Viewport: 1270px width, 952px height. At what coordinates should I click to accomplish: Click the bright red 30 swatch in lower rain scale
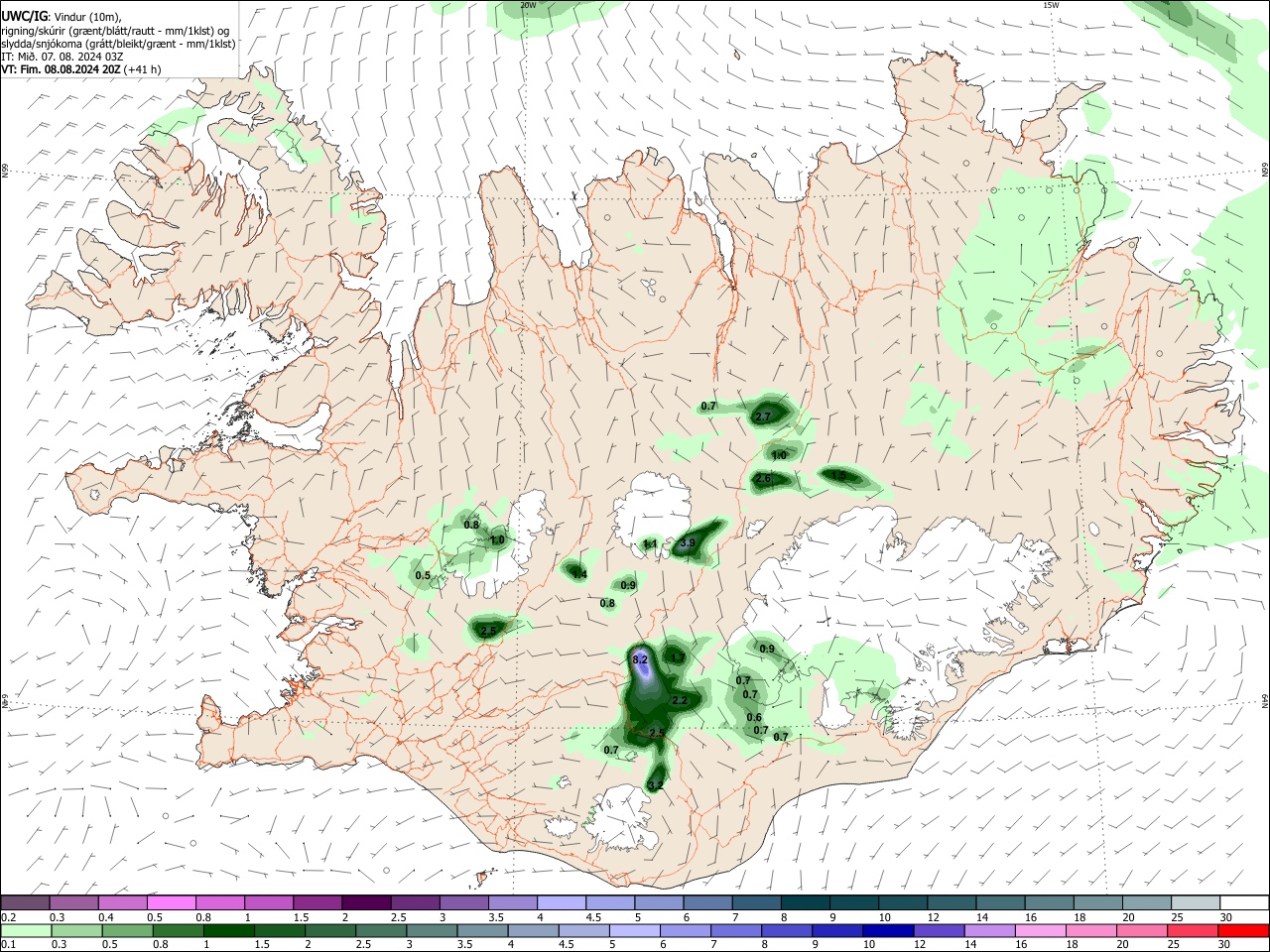coord(1243,930)
